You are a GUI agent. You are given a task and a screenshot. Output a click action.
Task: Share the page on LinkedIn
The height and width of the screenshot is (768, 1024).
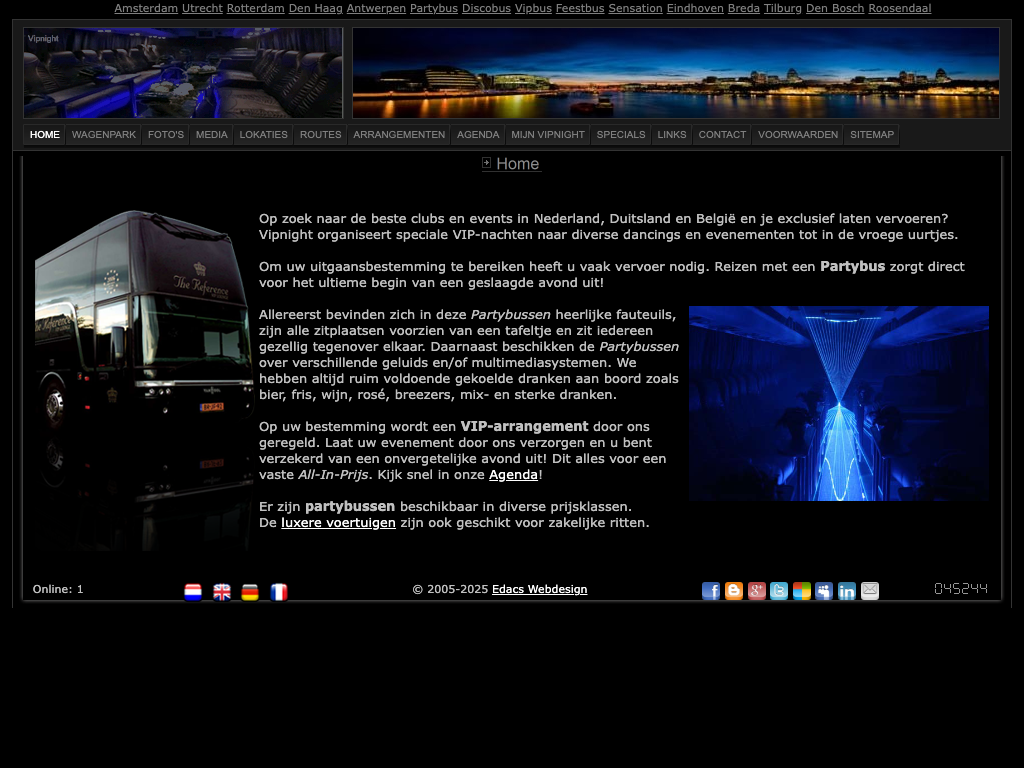[847, 591]
